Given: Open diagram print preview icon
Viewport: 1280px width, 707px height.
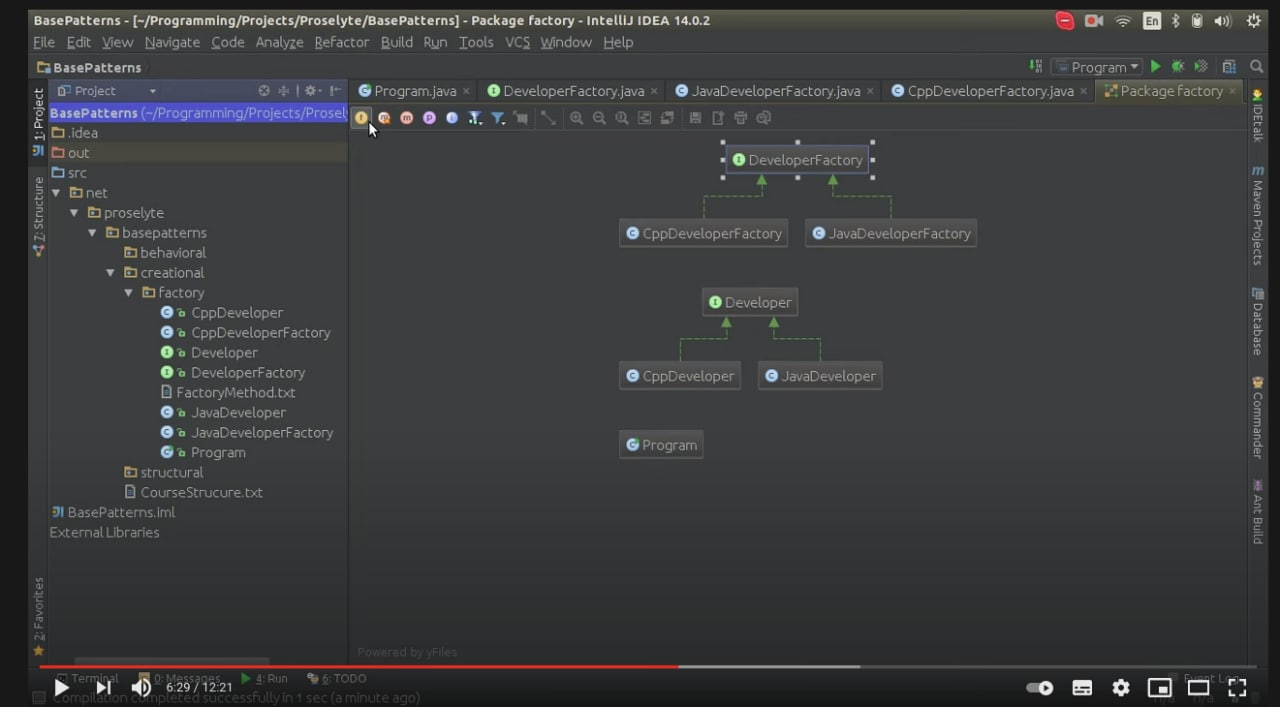Looking at the screenshot, I should 764,118.
